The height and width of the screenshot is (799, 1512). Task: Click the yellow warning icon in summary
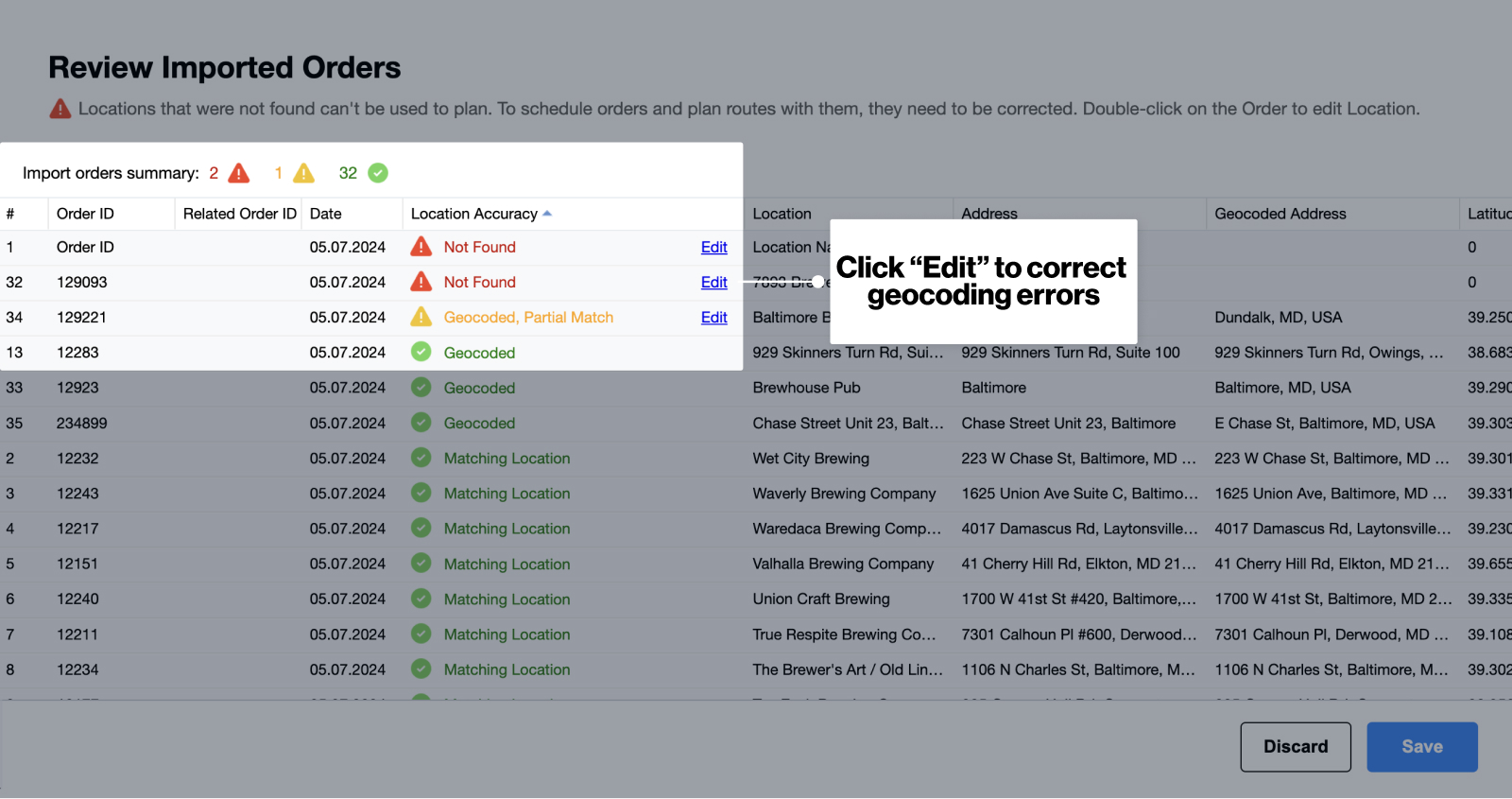(x=303, y=173)
